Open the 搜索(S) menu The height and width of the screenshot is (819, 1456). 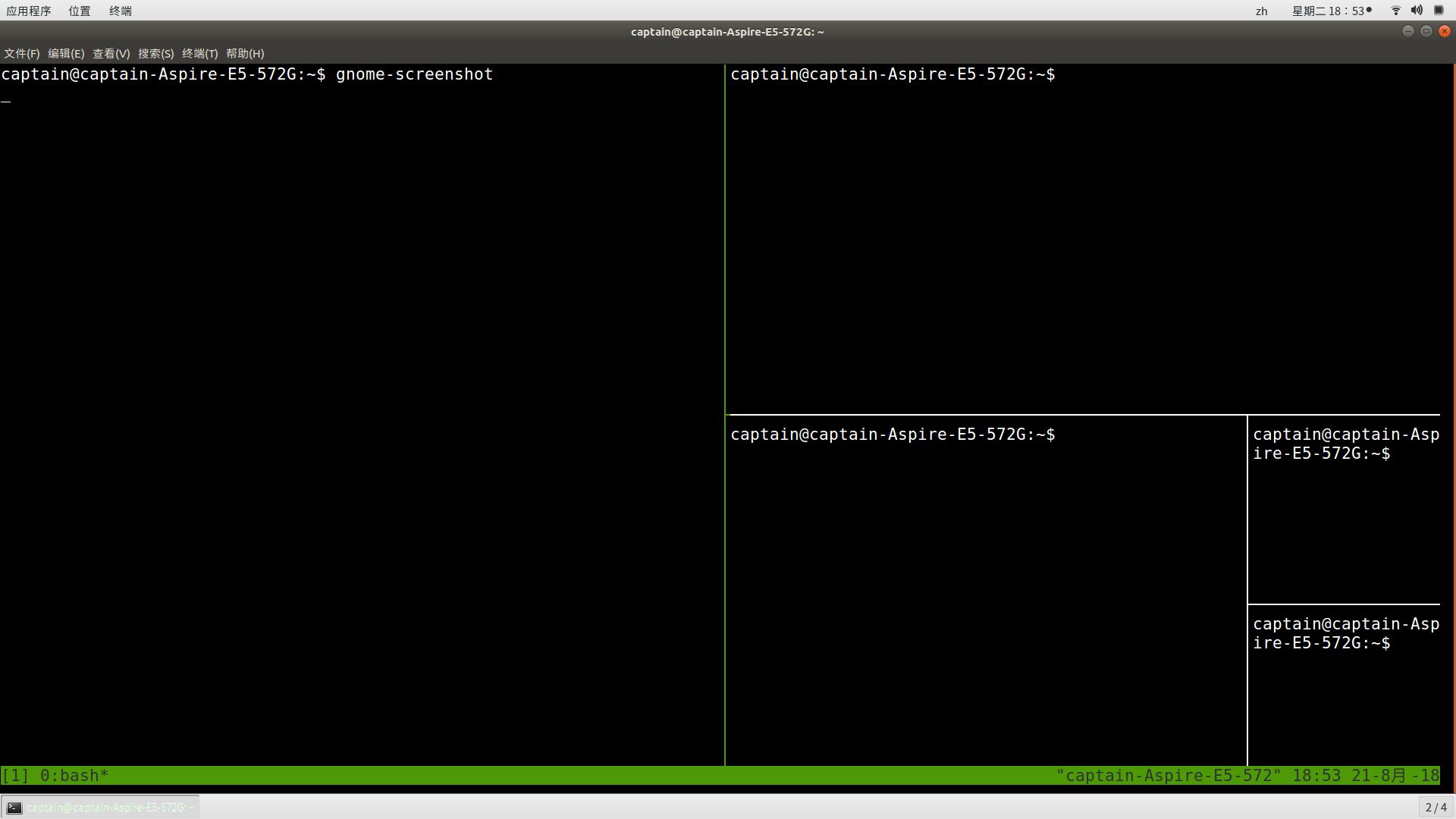155,54
